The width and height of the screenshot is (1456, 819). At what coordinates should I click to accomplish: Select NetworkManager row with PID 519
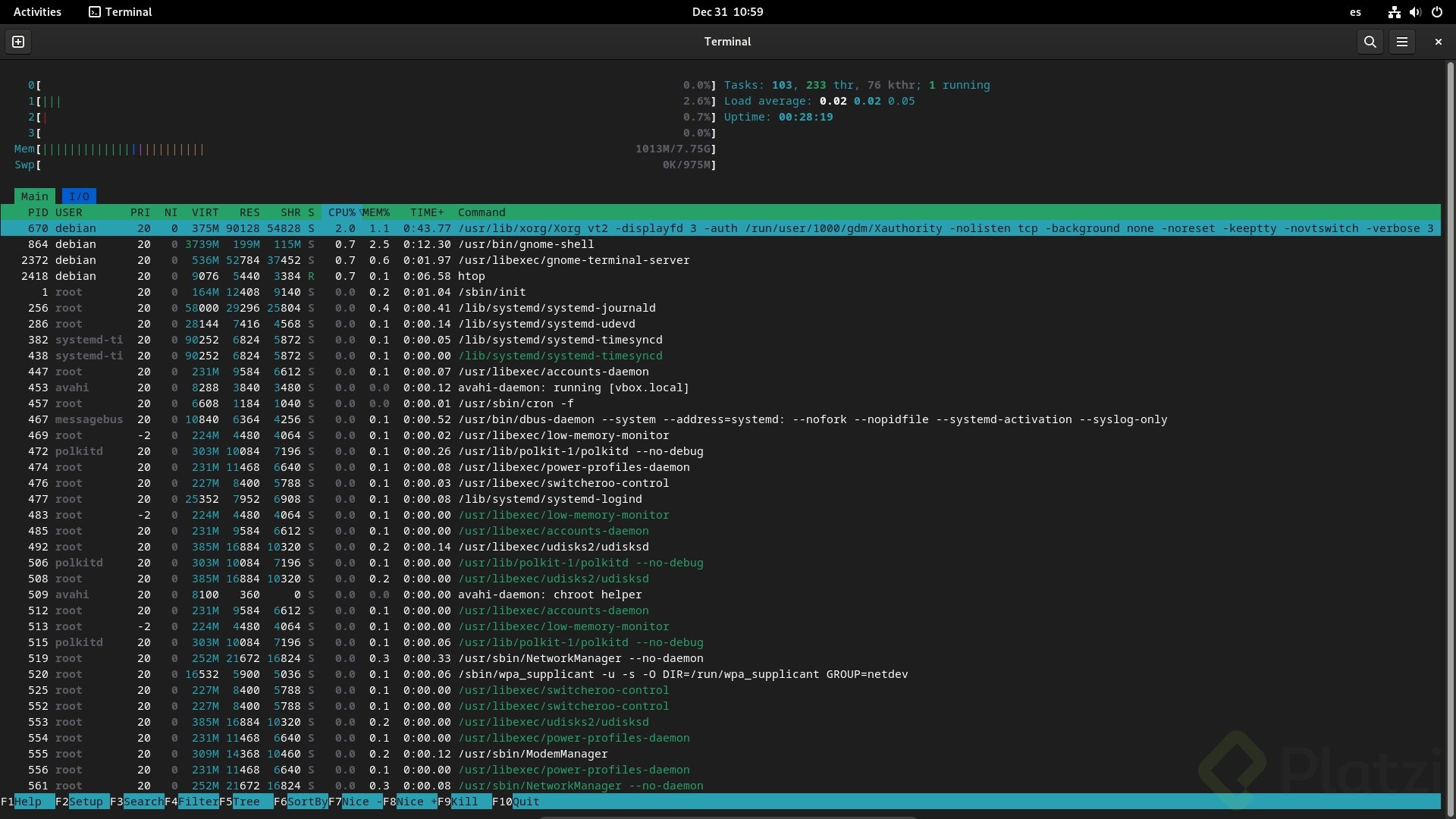[x=720, y=658]
